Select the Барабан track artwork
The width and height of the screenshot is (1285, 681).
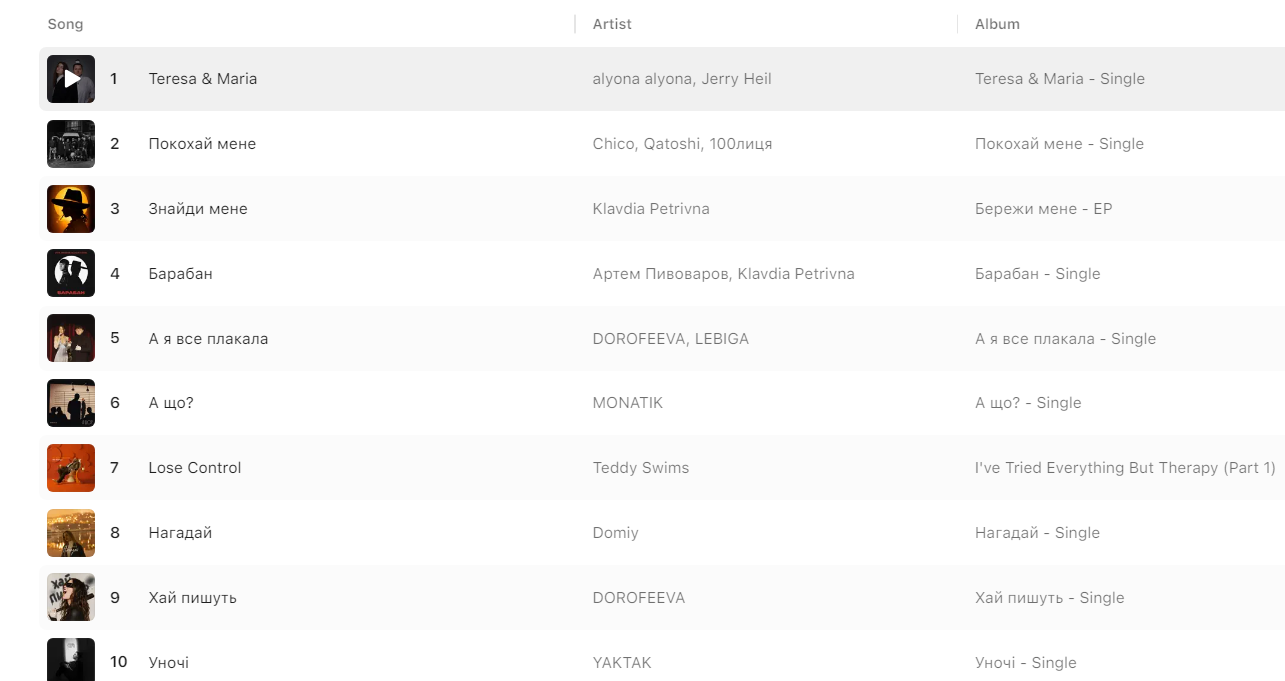pos(71,273)
